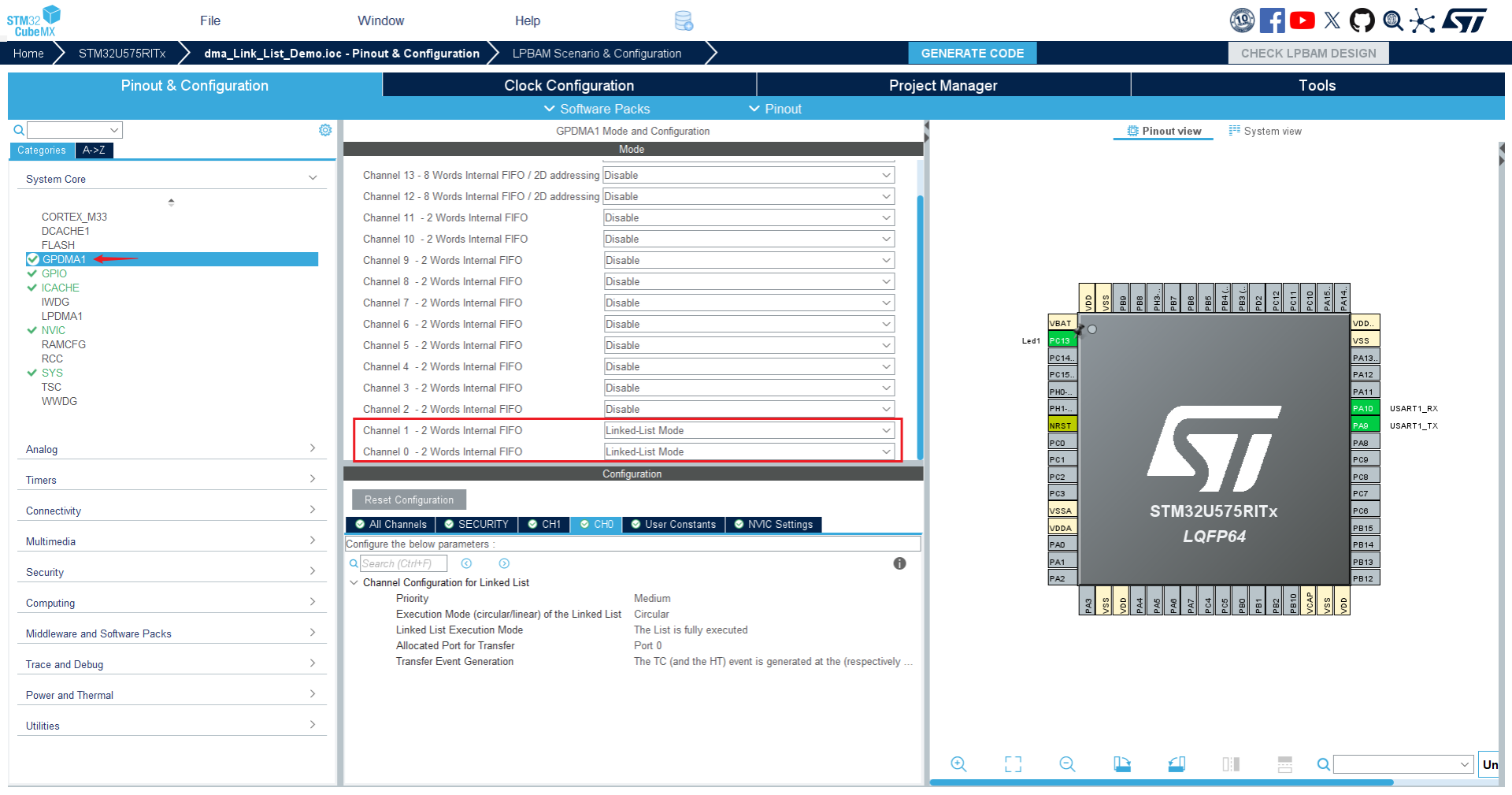
Task: Switch to Project Manager tab
Action: [943, 85]
